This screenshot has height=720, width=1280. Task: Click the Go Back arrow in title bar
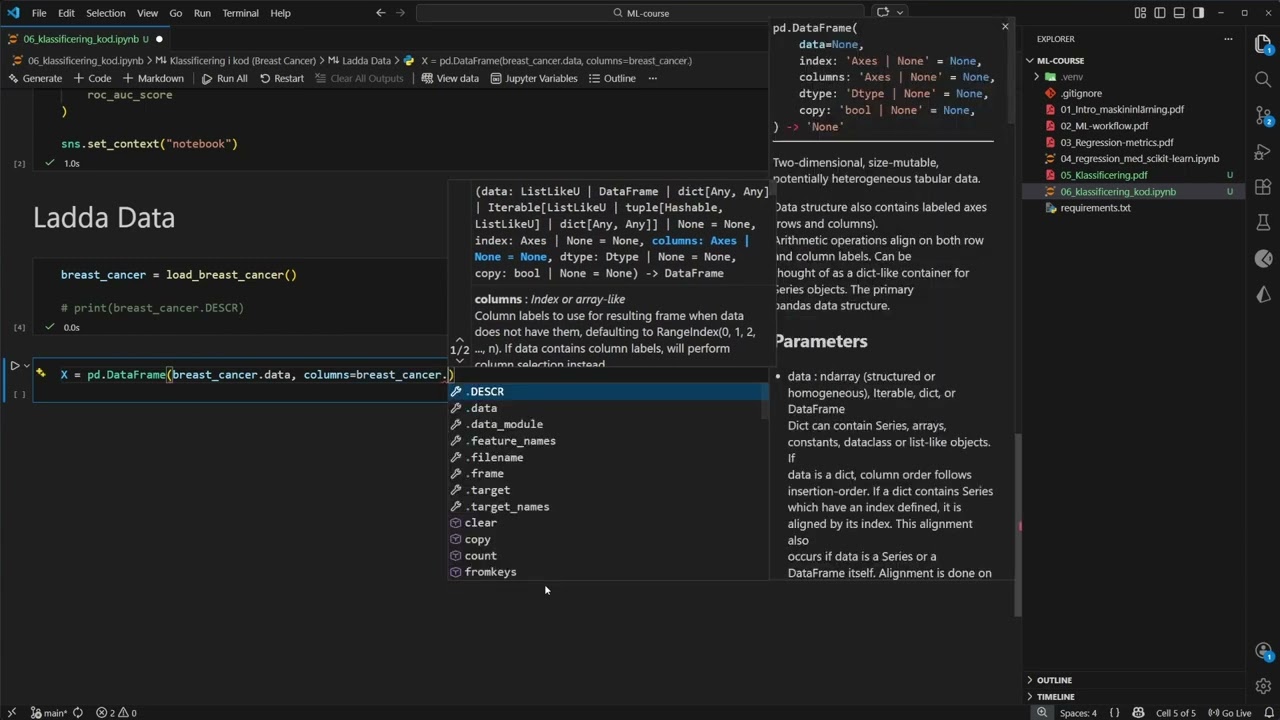[x=380, y=13]
